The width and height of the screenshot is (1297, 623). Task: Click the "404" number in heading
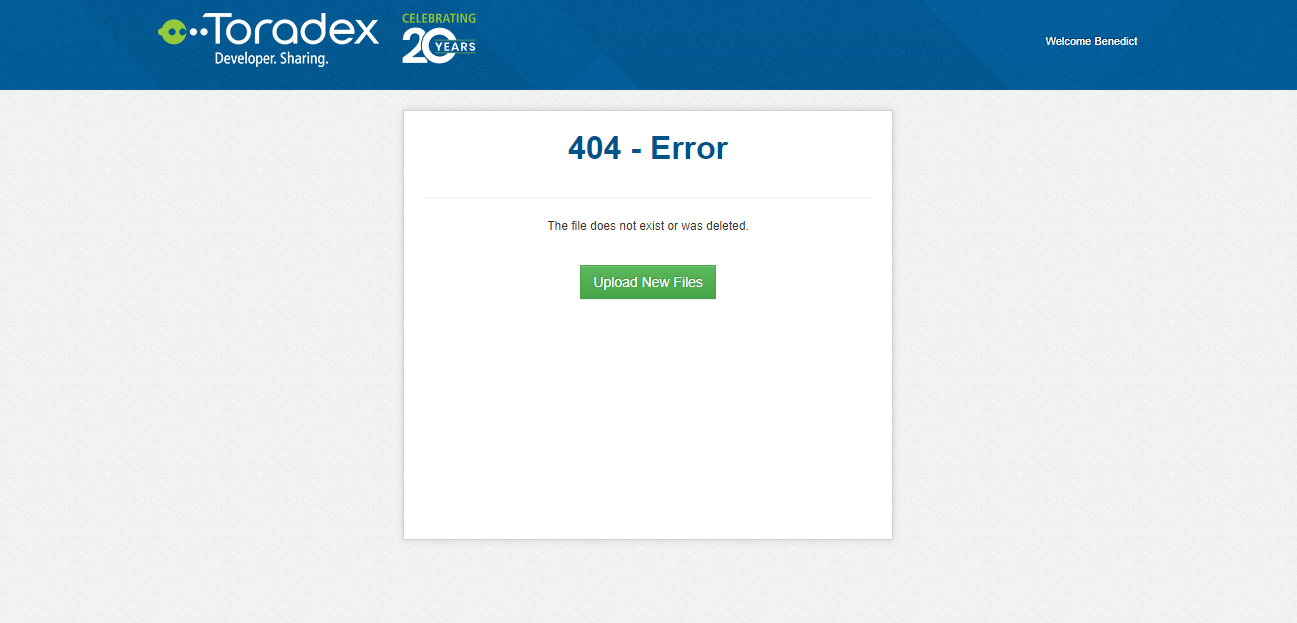click(594, 148)
